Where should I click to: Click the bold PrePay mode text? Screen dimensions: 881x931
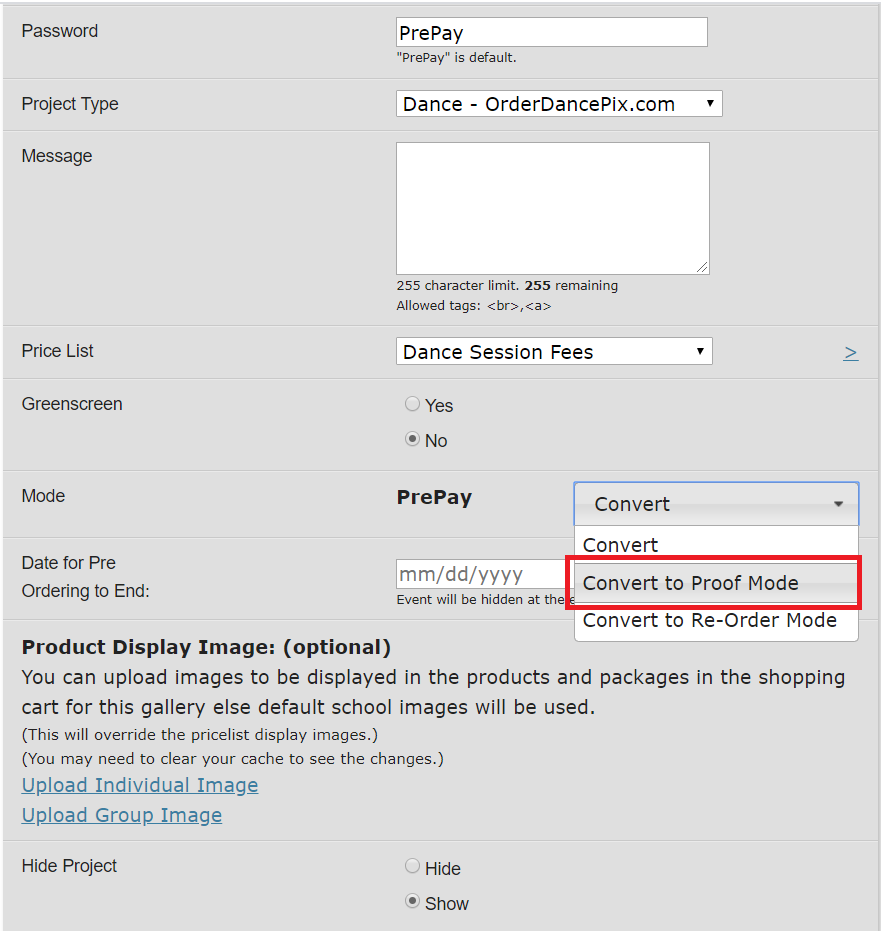434,498
